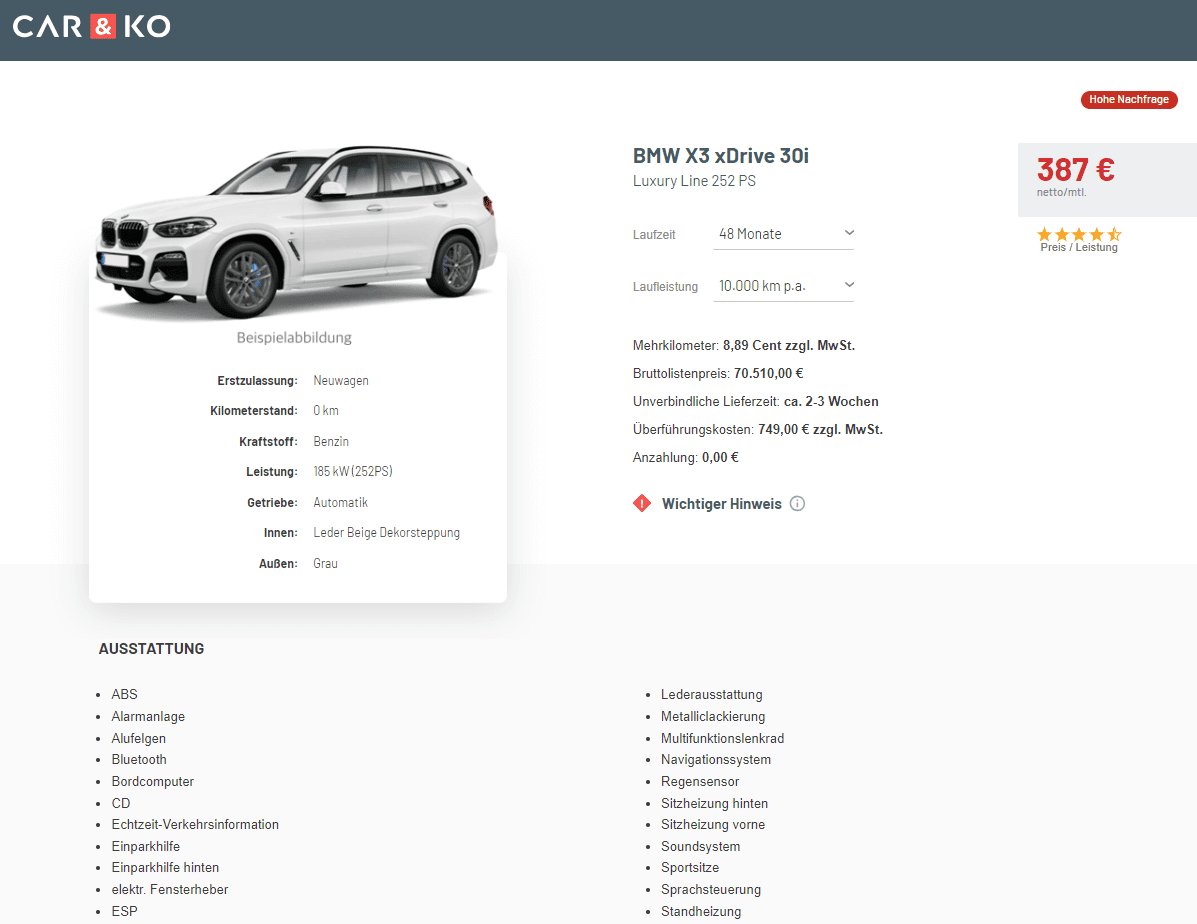Click the elektr. Fensterheber equipment item
The height and width of the screenshot is (924, 1197).
click(x=169, y=890)
